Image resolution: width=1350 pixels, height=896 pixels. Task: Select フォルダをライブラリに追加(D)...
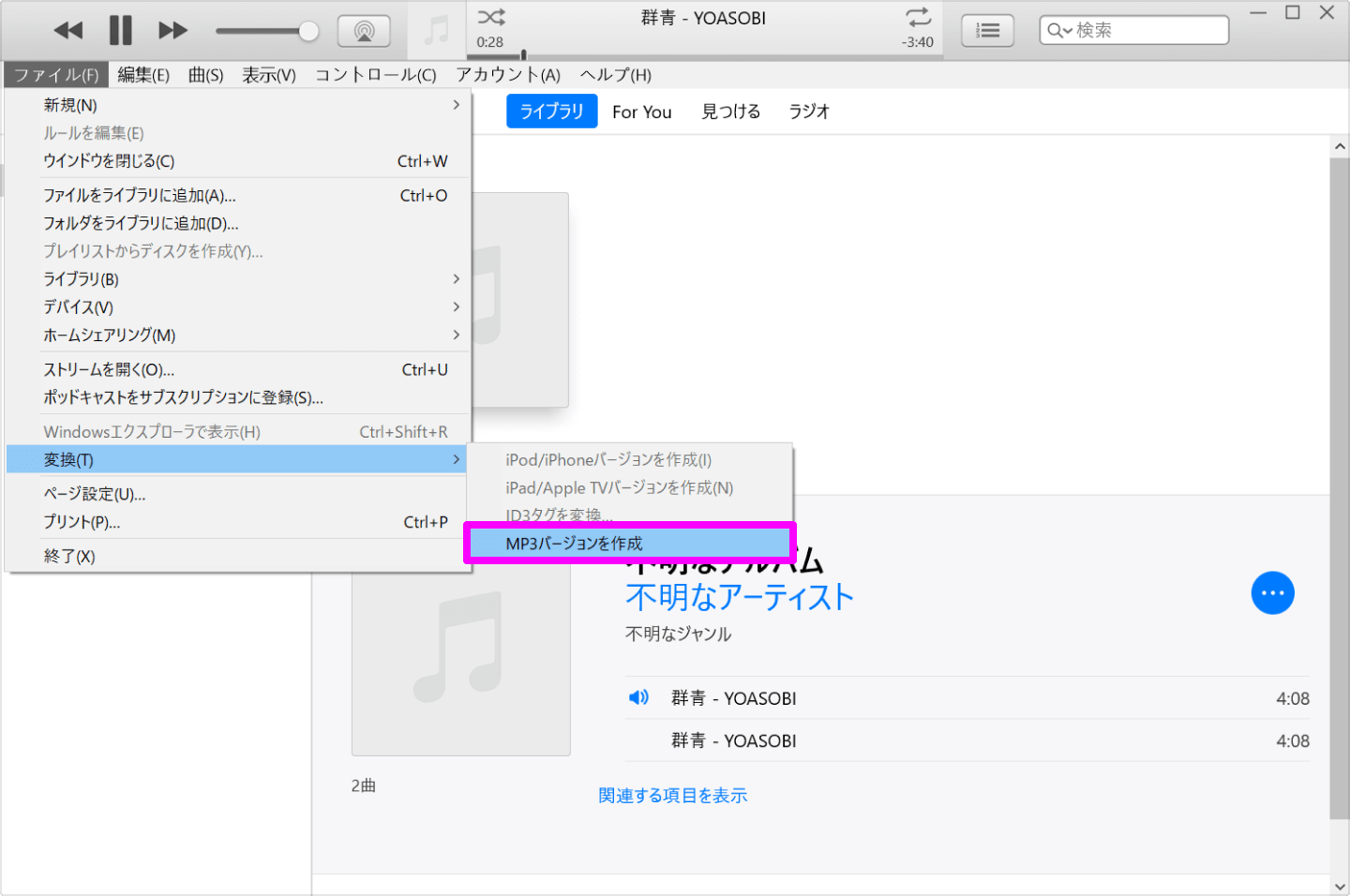click(236, 224)
